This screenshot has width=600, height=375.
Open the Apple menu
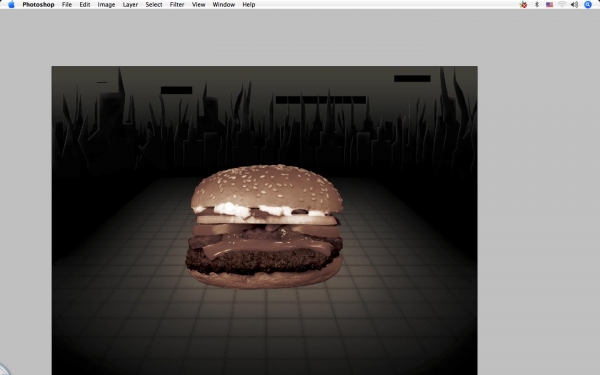point(11,5)
